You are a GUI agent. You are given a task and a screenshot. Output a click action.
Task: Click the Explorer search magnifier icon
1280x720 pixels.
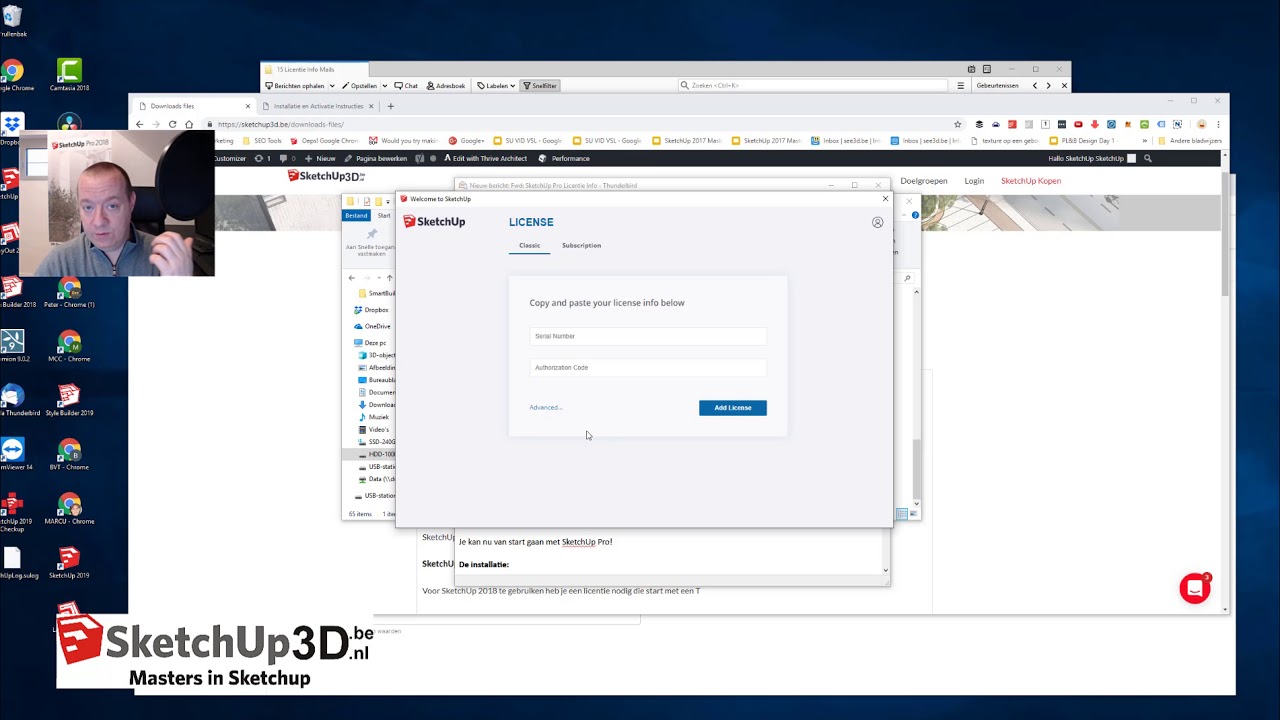point(907,278)
